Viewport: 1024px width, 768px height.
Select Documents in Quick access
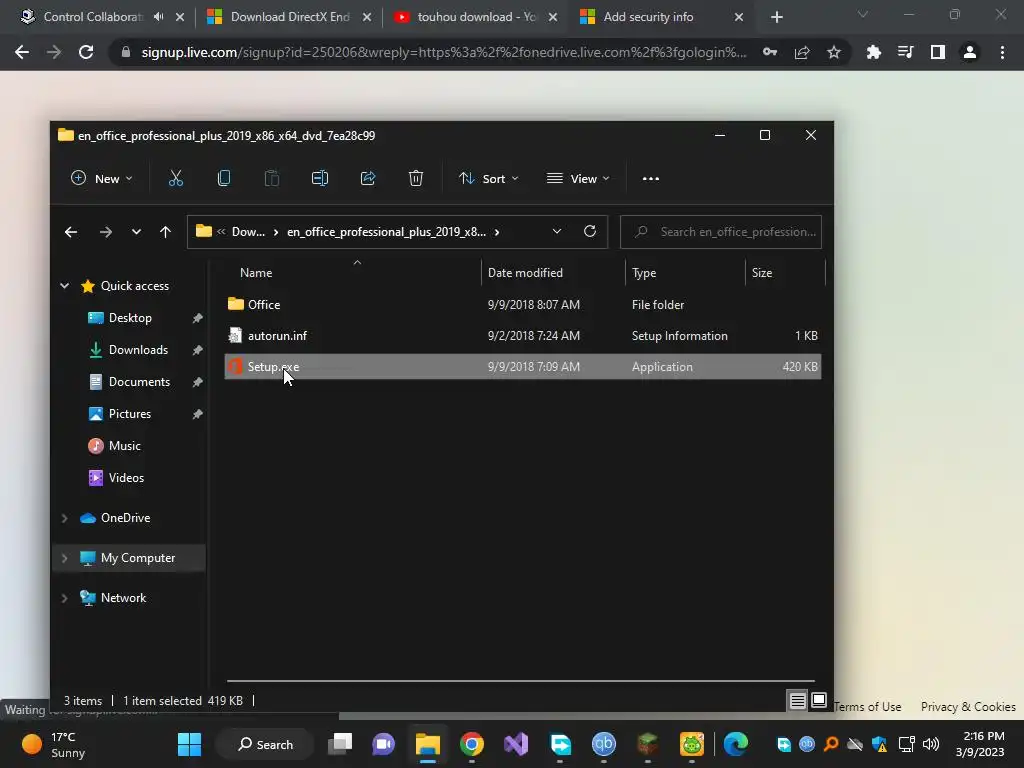click(139, 381)
